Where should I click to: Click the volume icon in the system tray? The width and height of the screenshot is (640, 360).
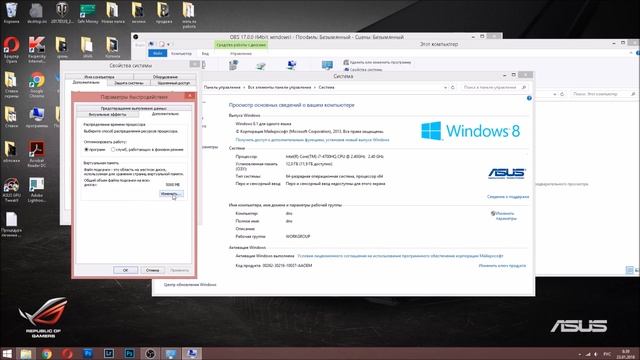coord(596,354)
